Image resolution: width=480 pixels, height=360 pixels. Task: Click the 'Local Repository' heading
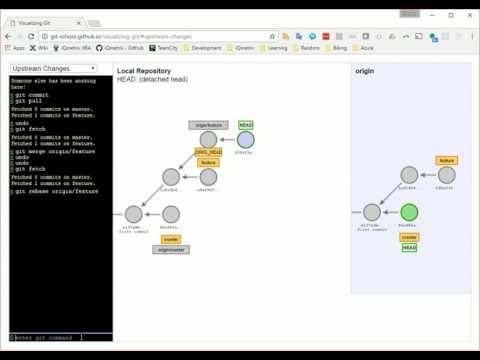[x=144, y=71]
